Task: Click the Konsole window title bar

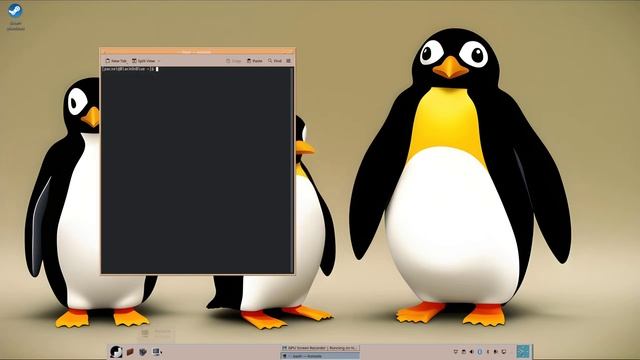Action: coord(198,51)
